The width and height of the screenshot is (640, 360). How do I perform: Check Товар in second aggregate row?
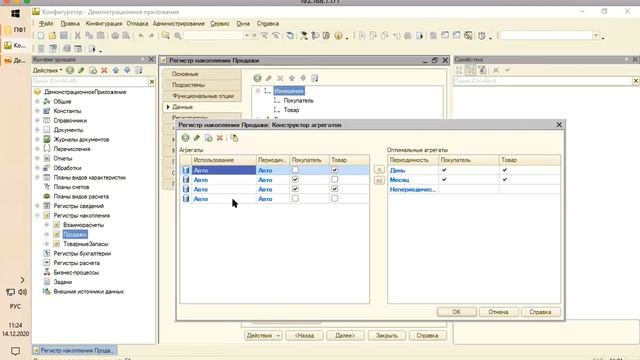pyautogui.click(x=335, y=179)
